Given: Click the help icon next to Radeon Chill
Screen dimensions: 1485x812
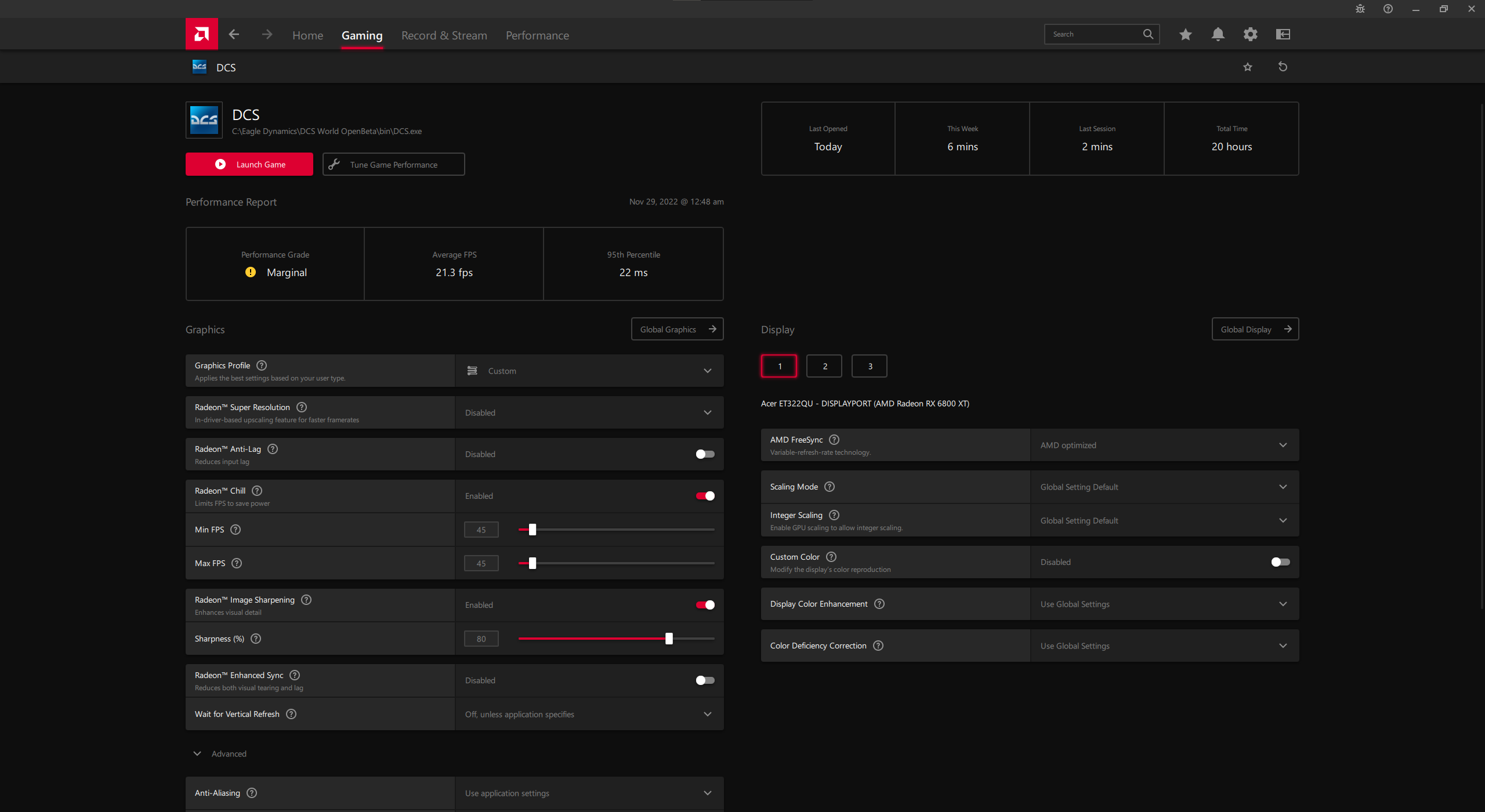Looking at the screenshot, I should click(257, 491).
